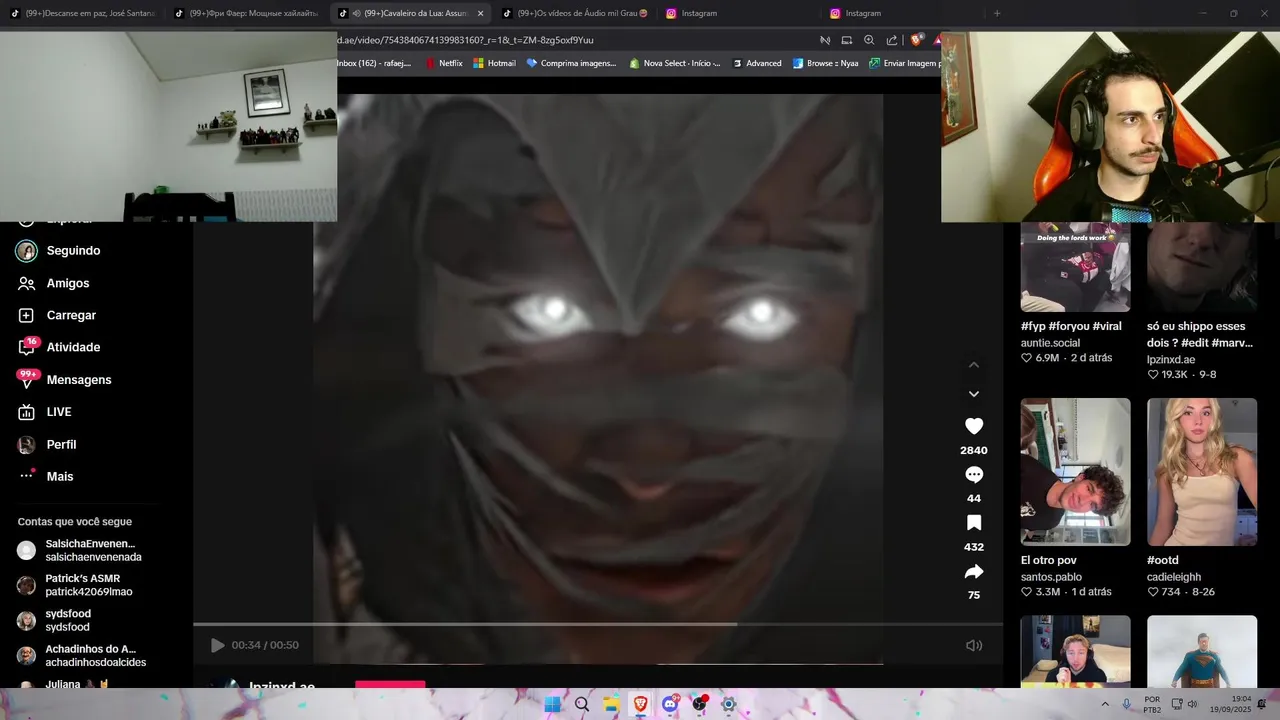Image resolution: width=1280 pixels, height=720 pixels.
Task: Open the Netflix bookmark
Action: (x=444, y=63)
